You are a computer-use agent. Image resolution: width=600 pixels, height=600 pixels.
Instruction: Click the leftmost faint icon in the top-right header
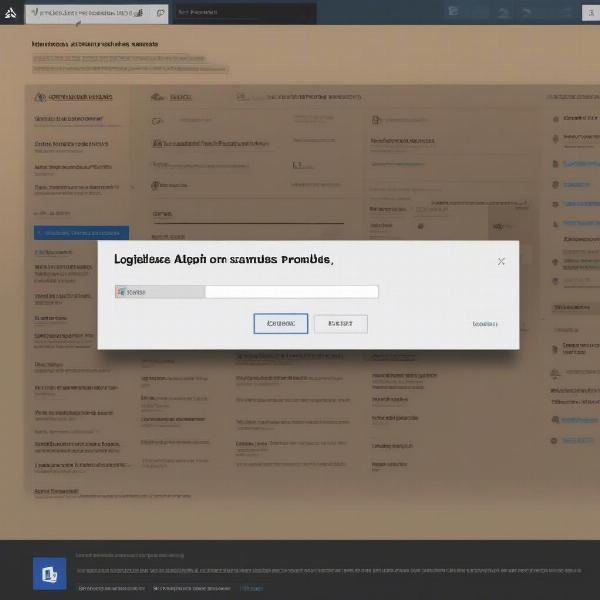453,11
